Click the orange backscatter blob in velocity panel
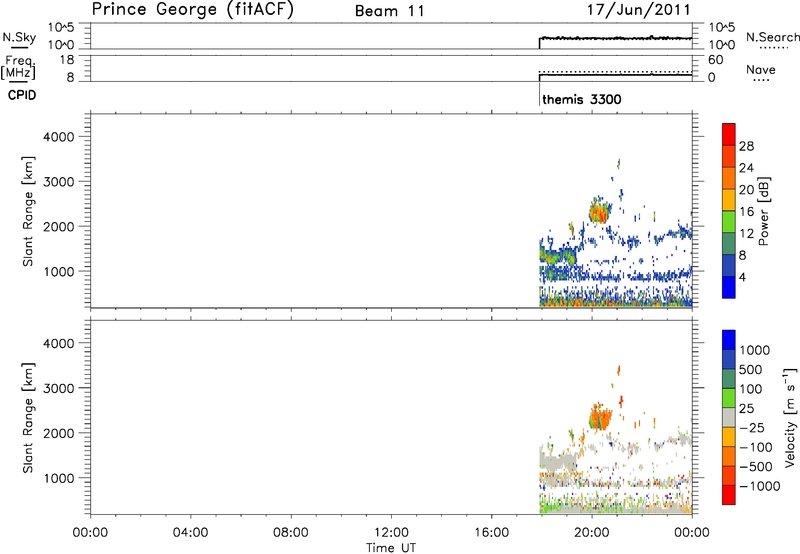The width and height of the screenshot is (800, 554). tap(601, 418)
